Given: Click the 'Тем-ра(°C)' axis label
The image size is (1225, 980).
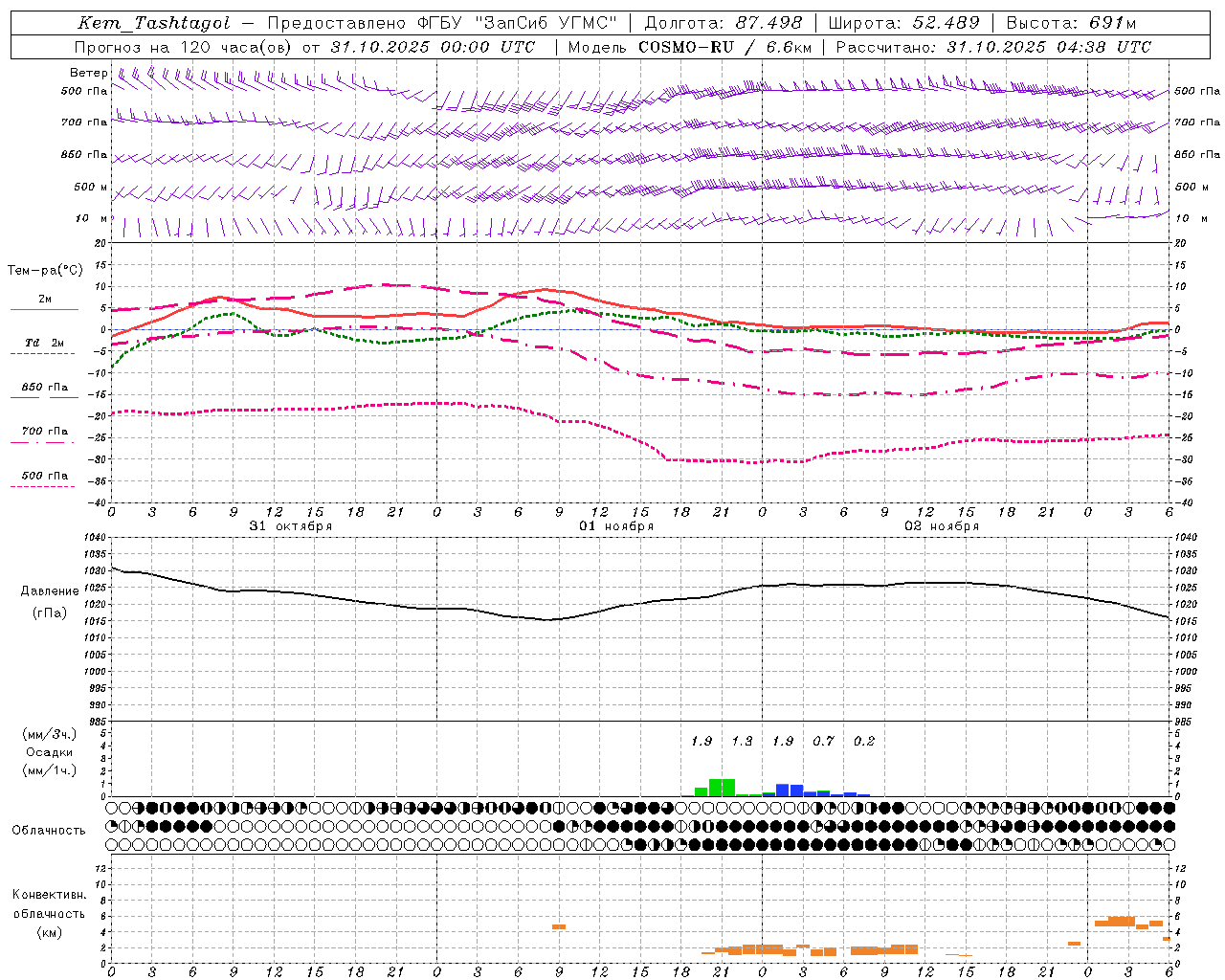Looking at the screenshot, I should click(45, 271).
